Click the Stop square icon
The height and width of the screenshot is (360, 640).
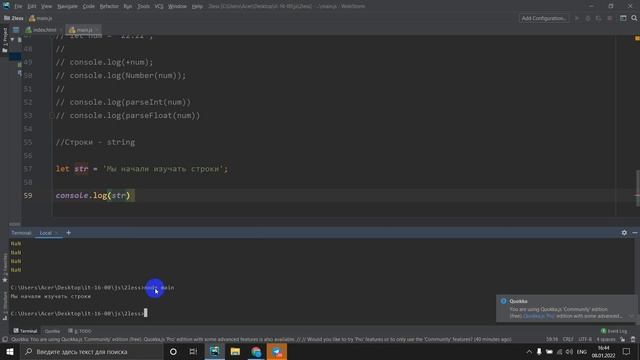609,18
